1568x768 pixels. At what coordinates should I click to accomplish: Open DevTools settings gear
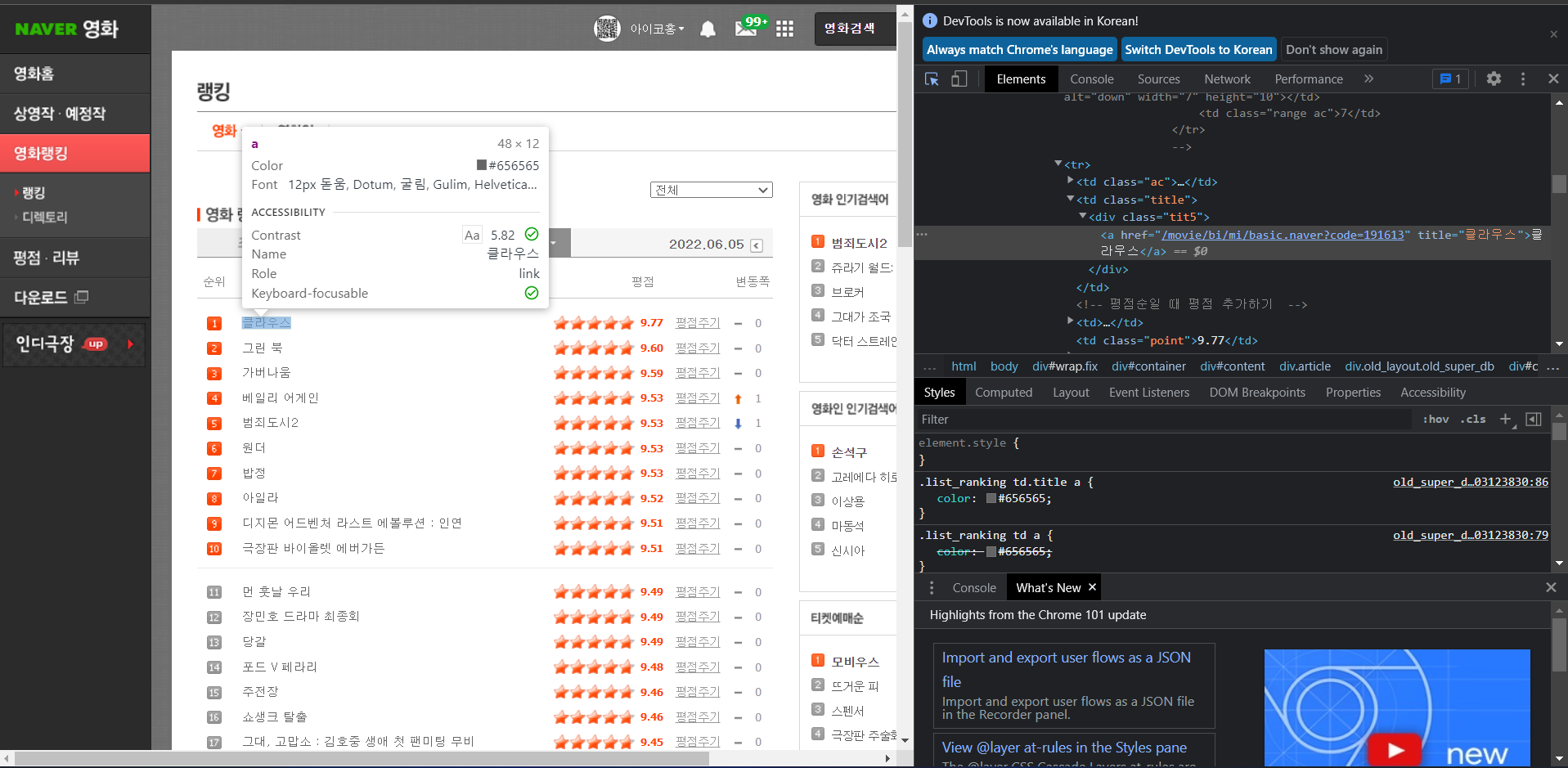click(x=1494, y=79)
